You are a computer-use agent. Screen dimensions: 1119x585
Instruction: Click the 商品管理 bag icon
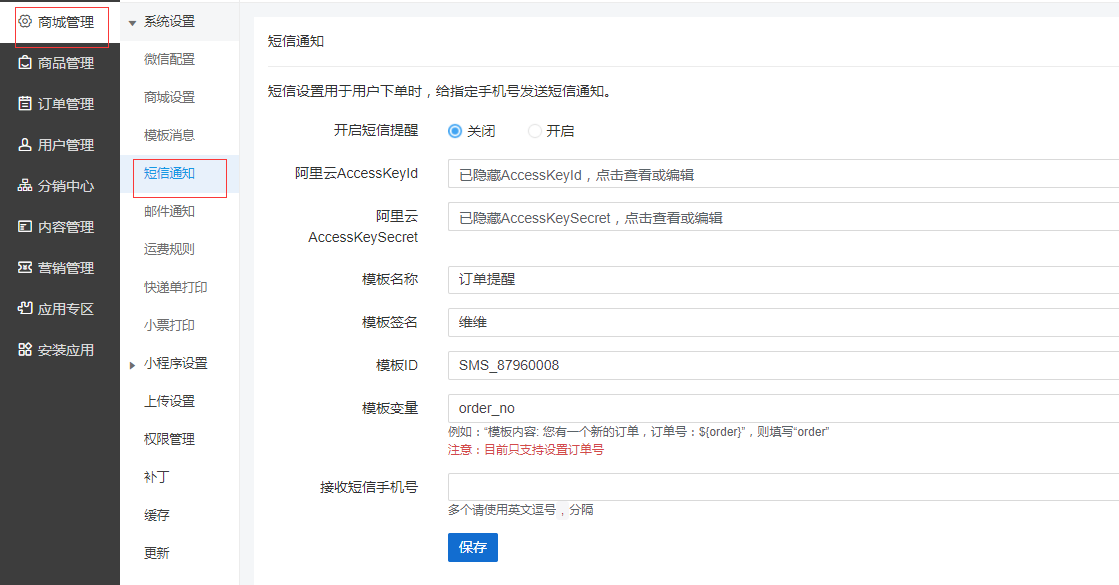coord(26,63)
